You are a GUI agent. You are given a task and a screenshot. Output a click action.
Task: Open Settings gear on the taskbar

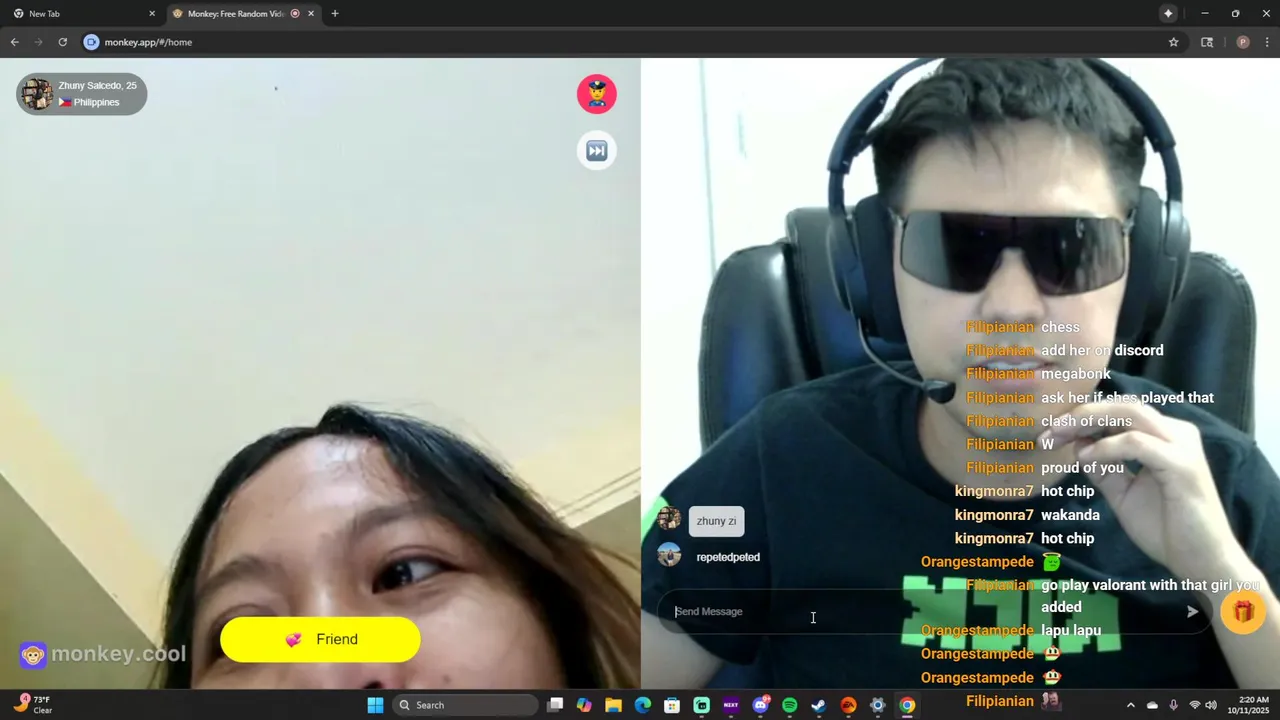(878, 705)
